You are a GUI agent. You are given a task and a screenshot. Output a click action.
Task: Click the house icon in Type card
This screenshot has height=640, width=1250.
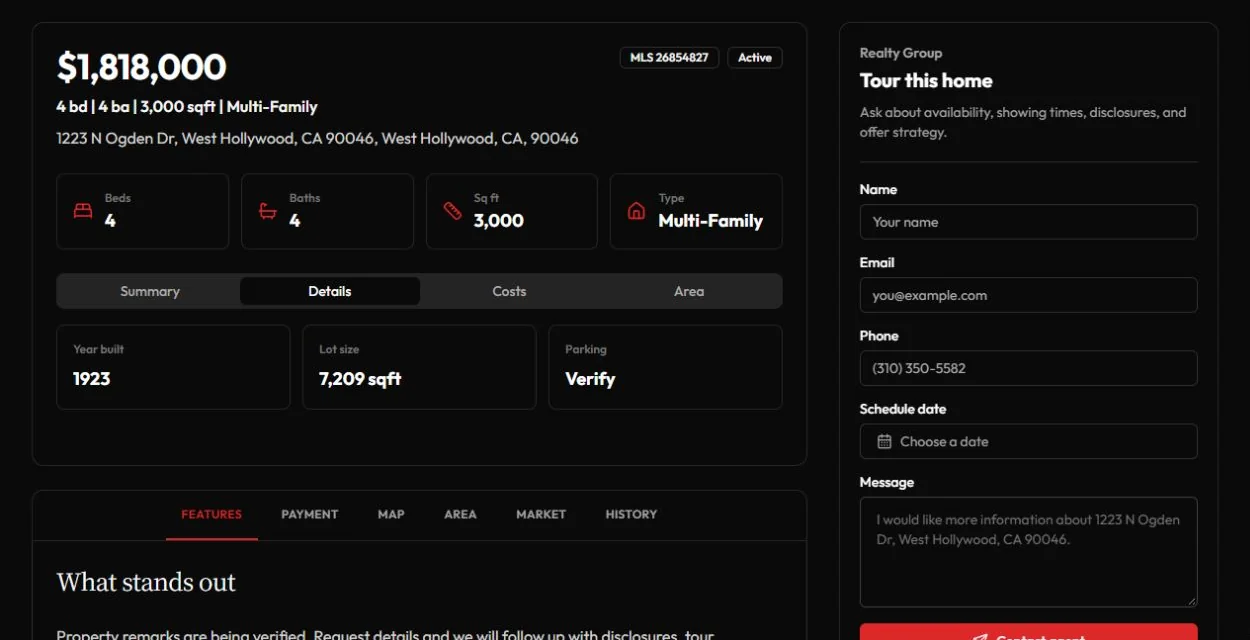pos(636,211)
